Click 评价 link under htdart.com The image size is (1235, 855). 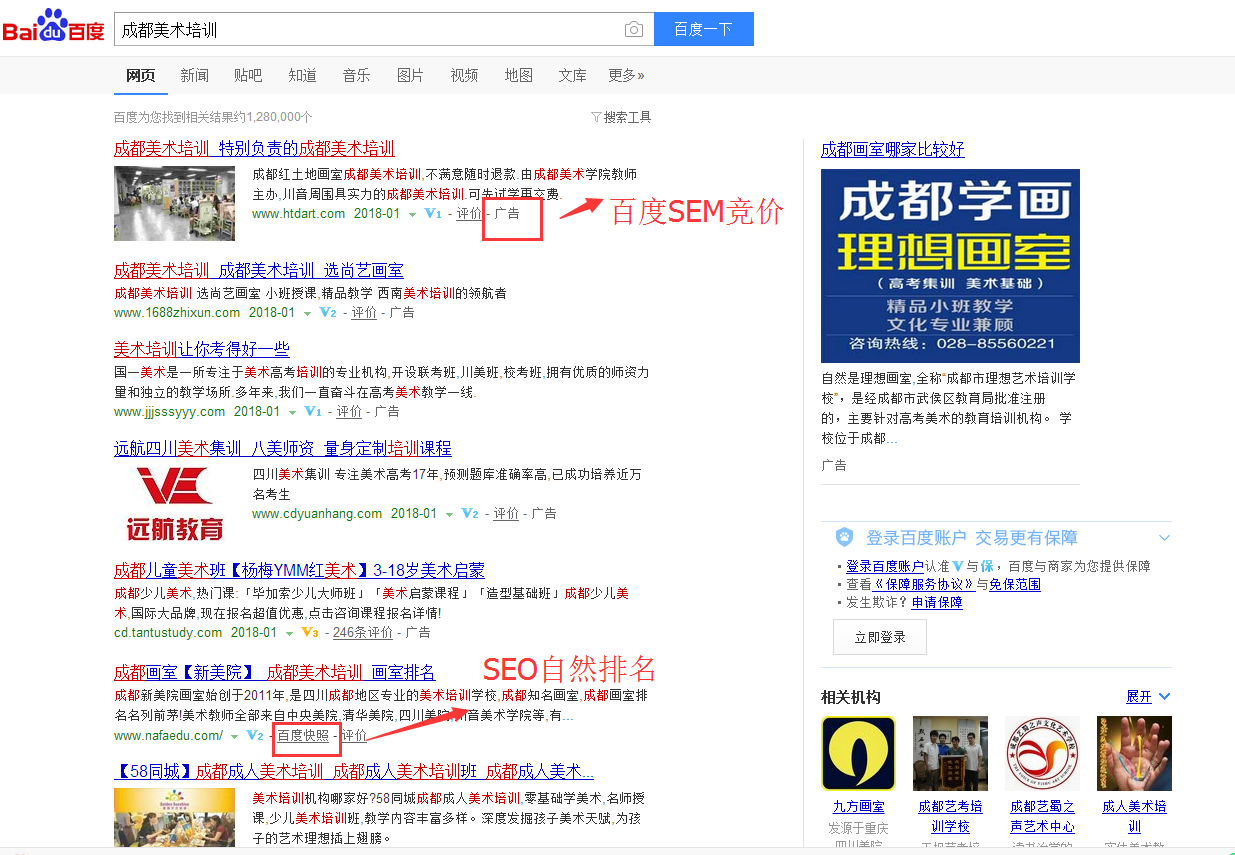pos(468,214)
